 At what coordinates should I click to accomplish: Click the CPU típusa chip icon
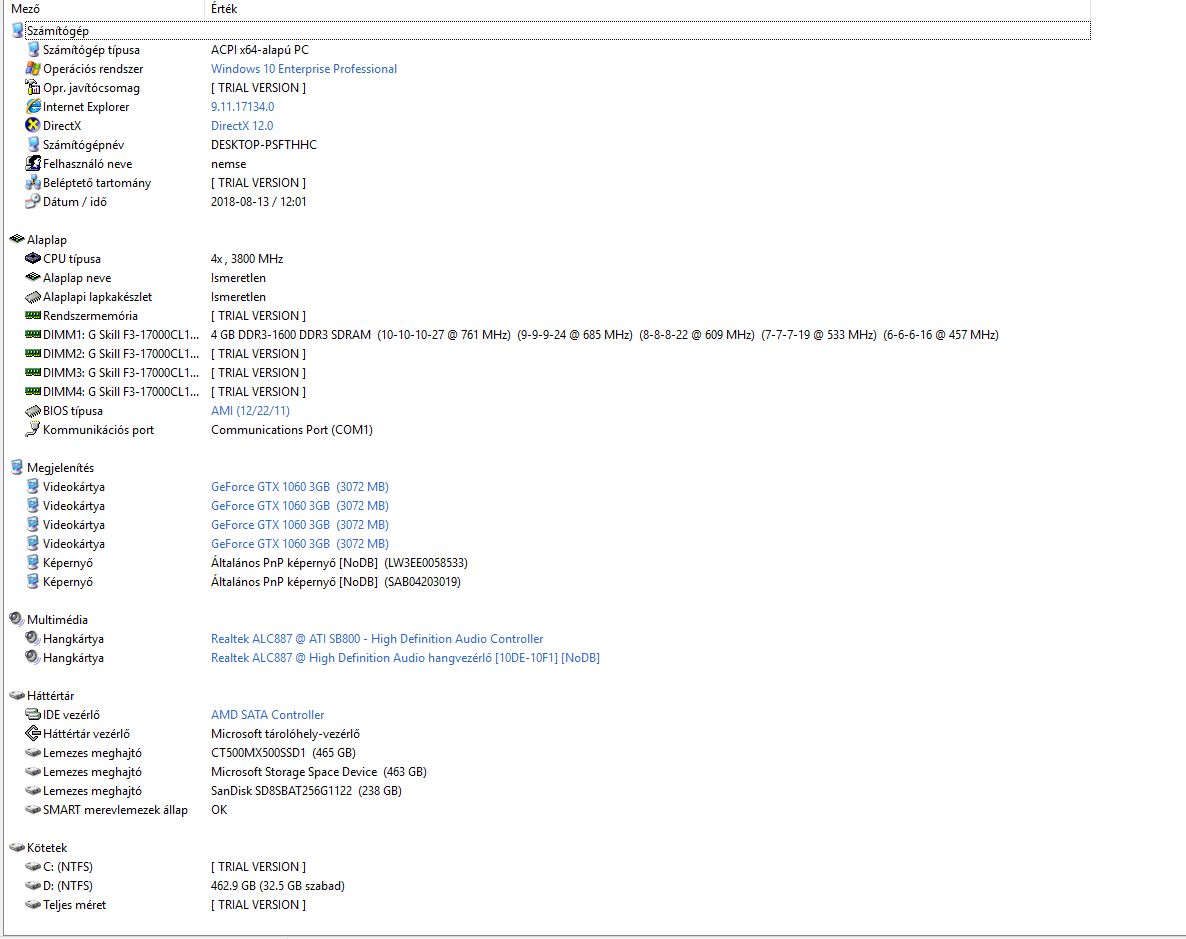click(33, 258)
